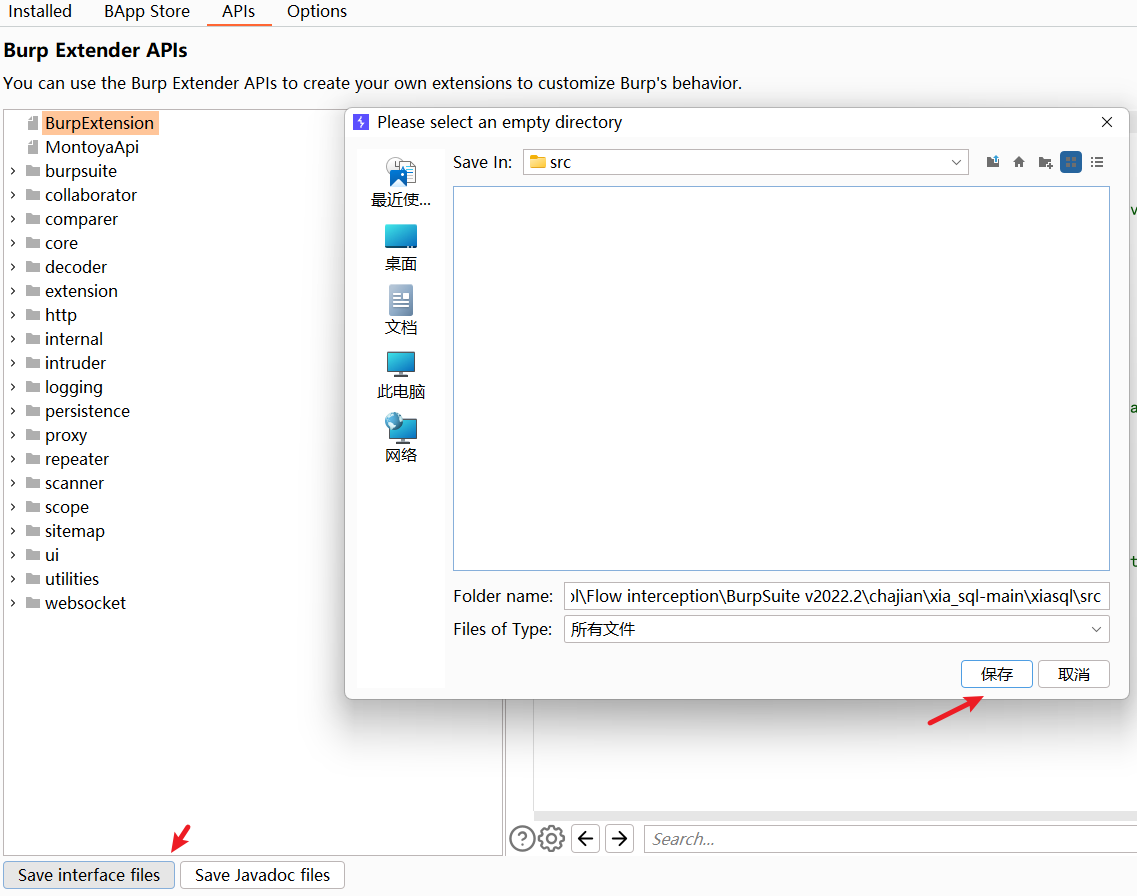Expand the comparer tree node
Screen dimensions: 1137x896
[13, 219]
